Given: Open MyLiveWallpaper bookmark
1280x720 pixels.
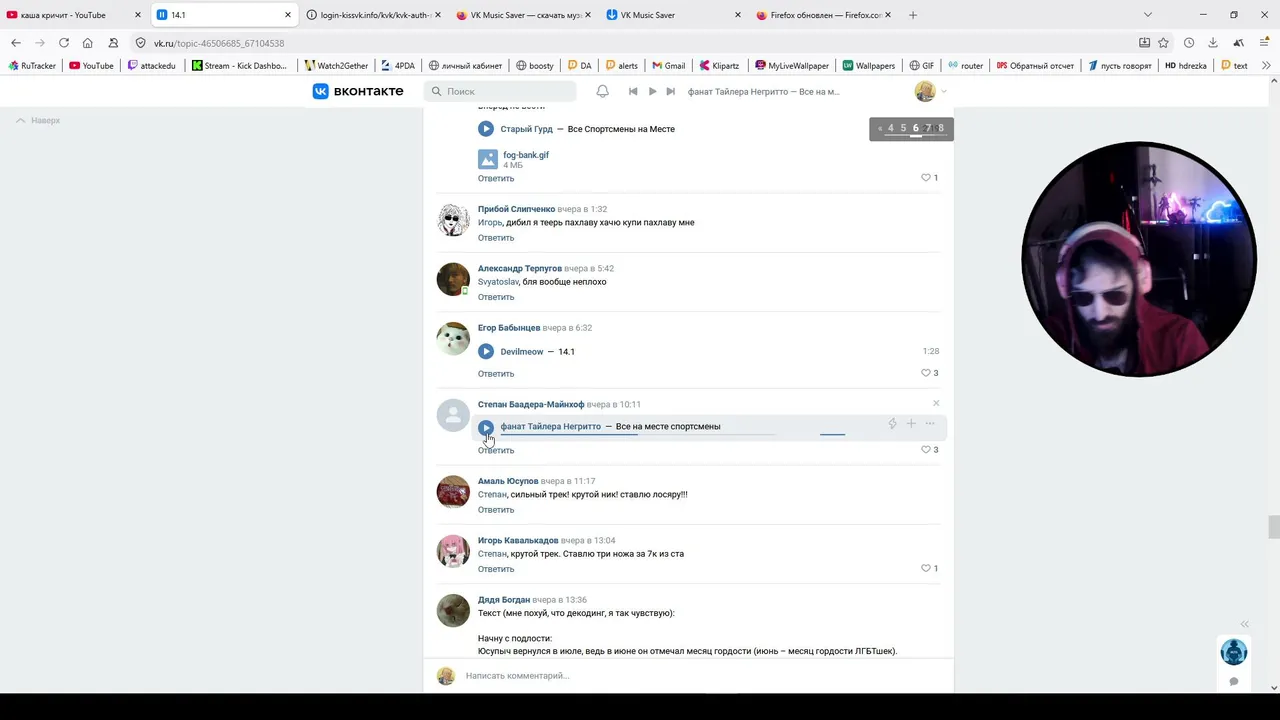Looking at the screenshot, I should point(792,66).
